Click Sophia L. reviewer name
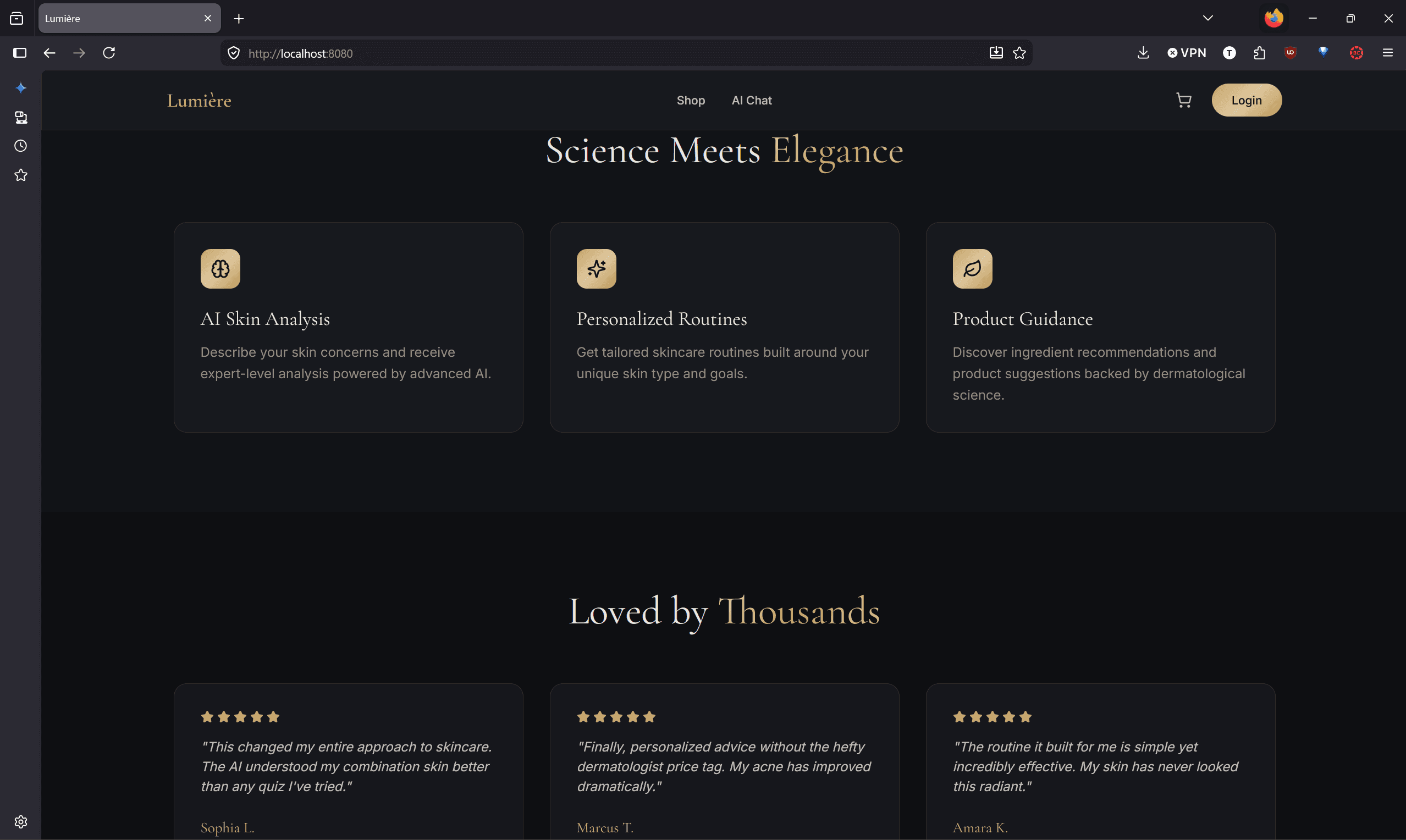The height and width of the screenshot is (840, 1406). coord(228,827)
